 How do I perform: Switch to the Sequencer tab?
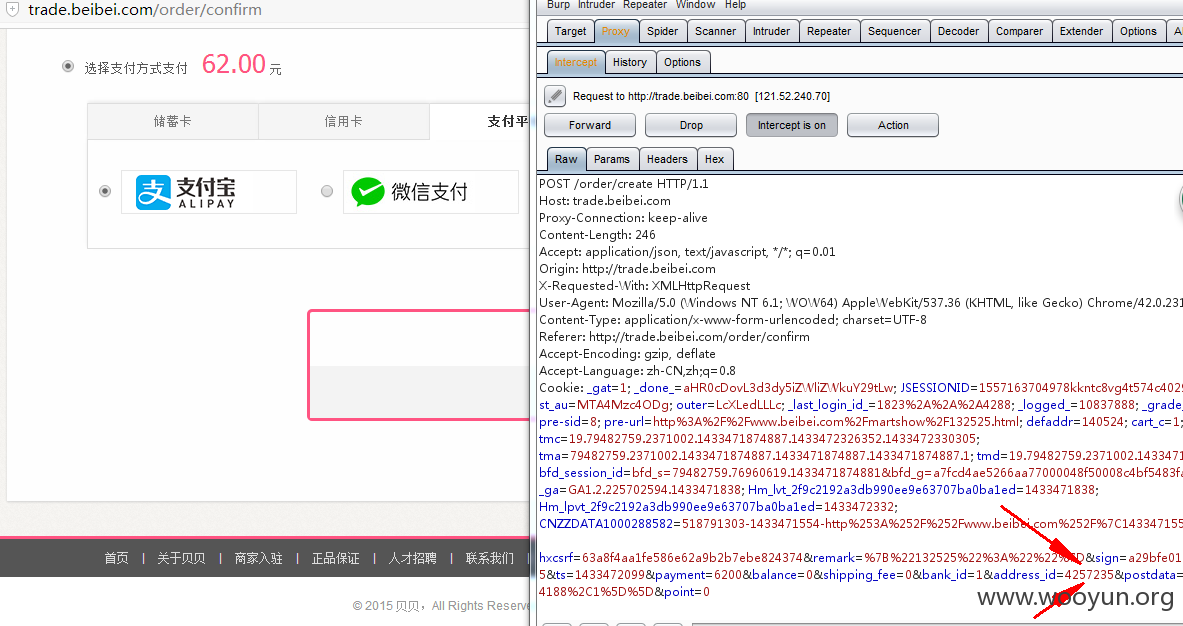[x=894, y=31]
